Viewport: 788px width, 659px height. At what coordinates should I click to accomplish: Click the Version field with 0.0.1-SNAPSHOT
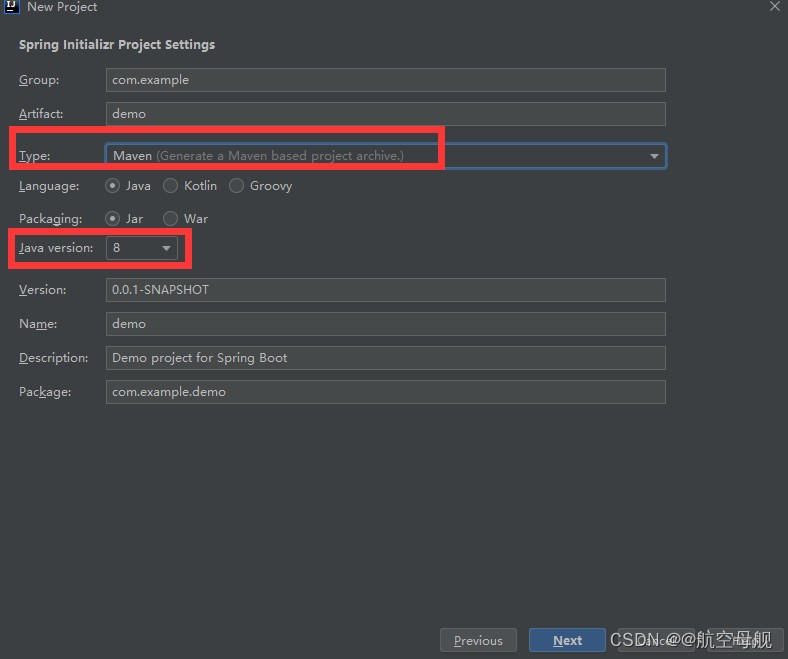coord(385,290)
